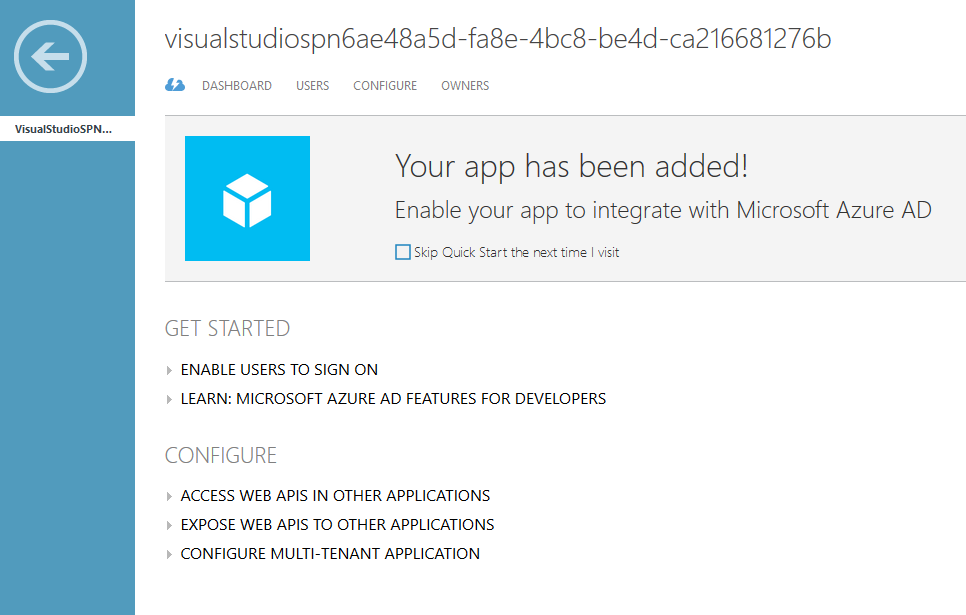Go to the Users tab

tap(312, 86)
